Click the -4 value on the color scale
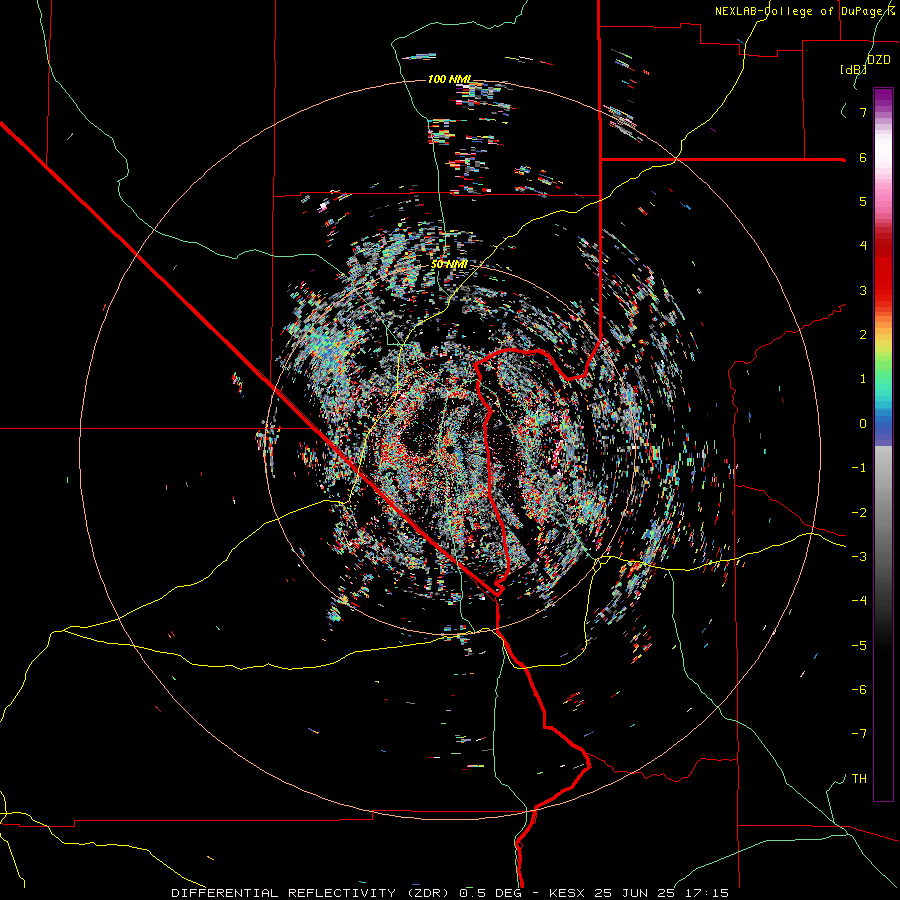 [859, 601]
